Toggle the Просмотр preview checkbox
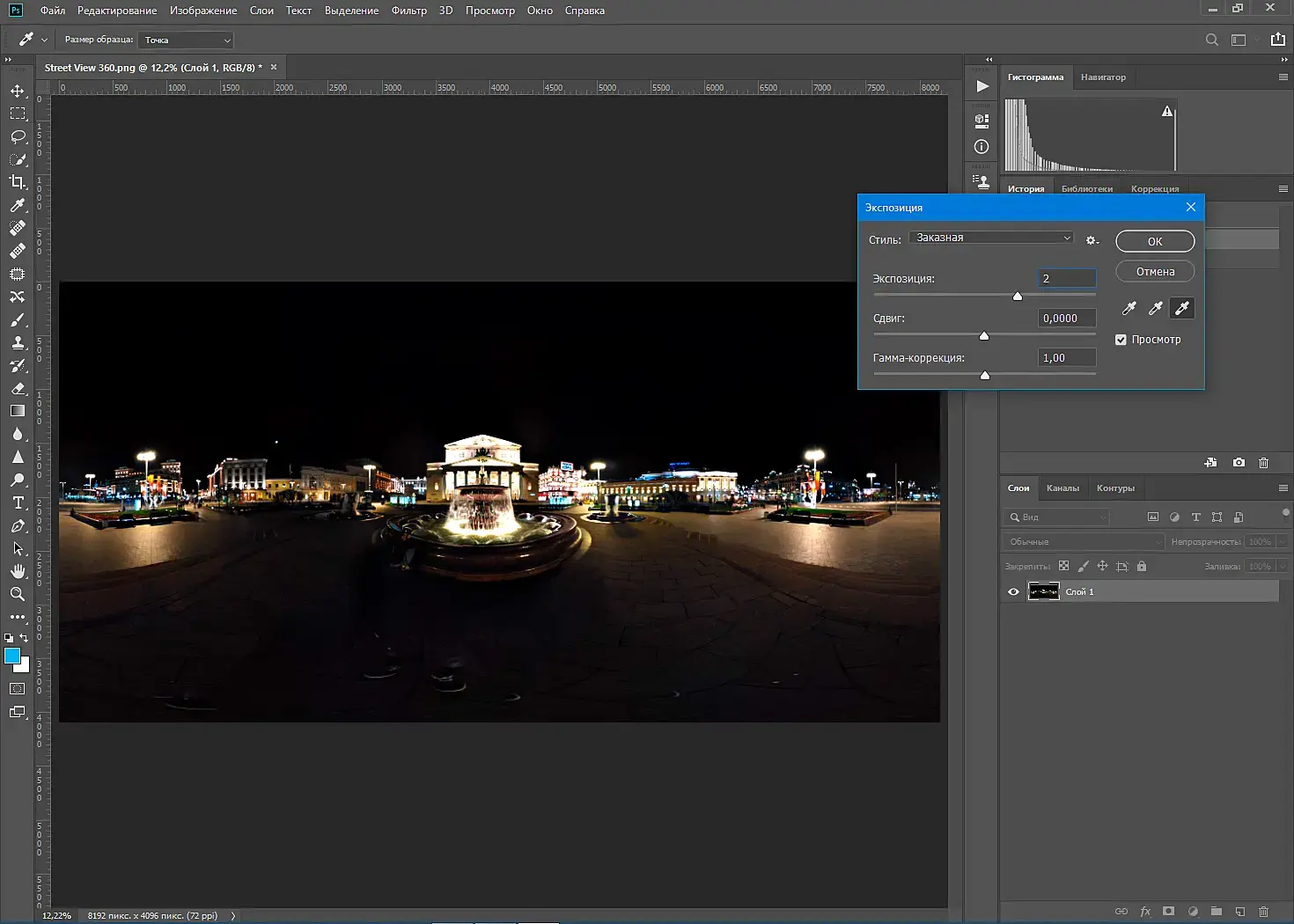Image resolution: width=1294 pixels, height=924 pixels. click(1121, 340)
